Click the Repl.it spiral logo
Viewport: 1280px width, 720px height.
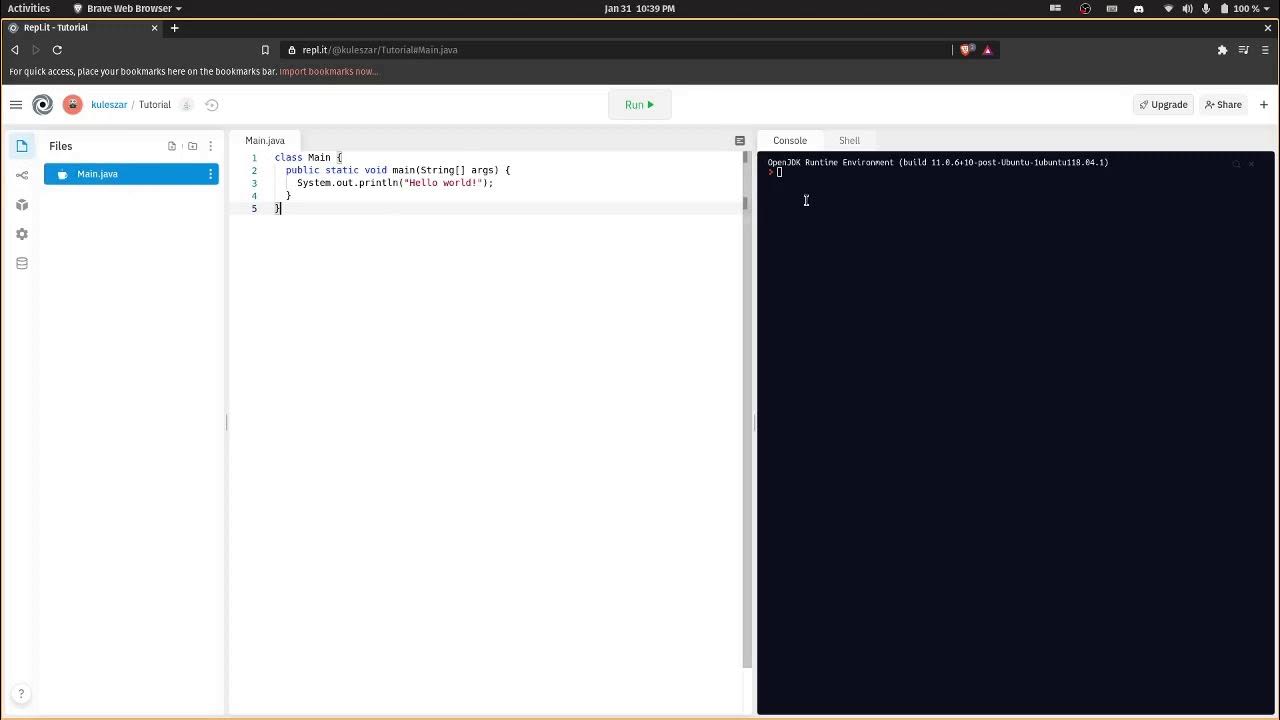(x=42, y=104)
